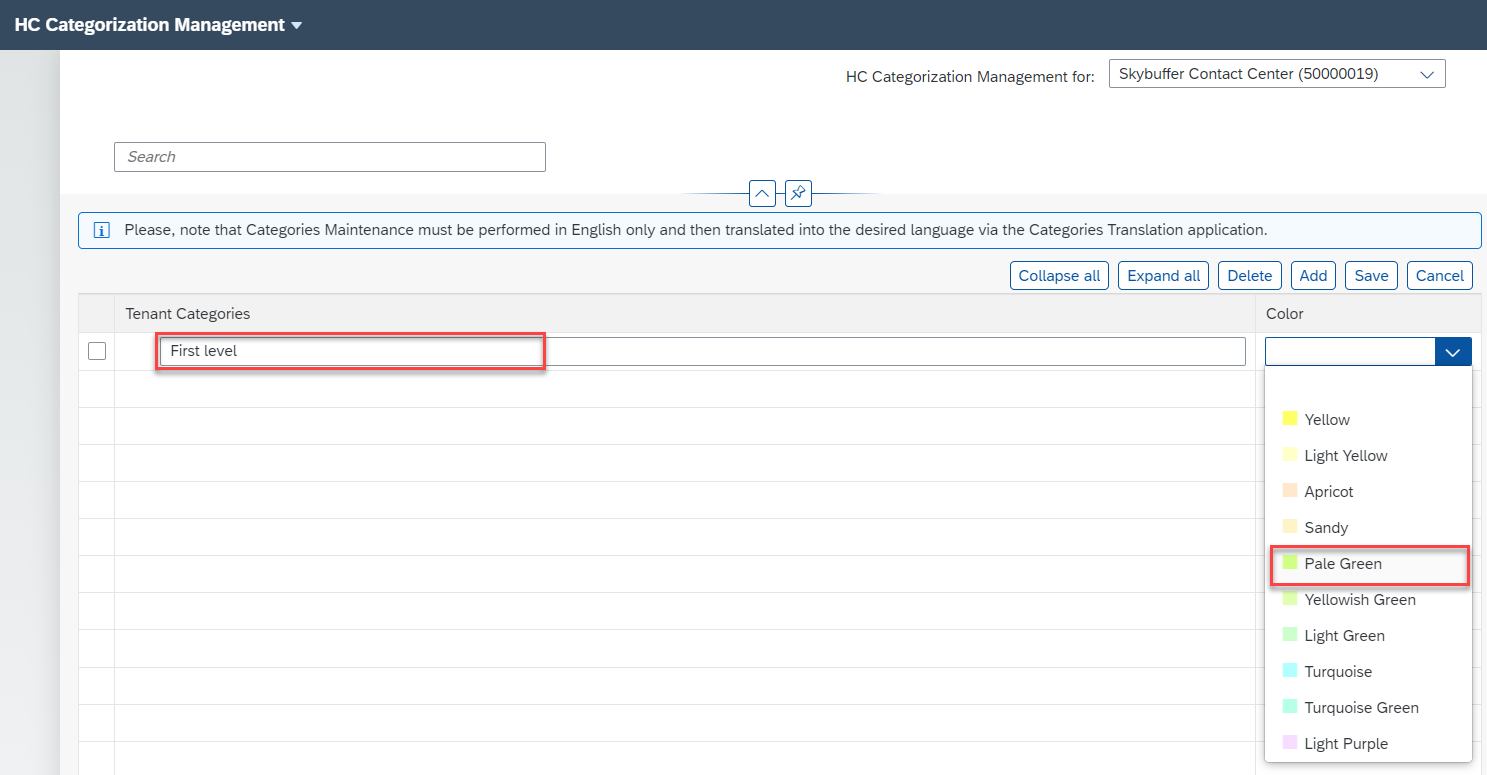This screenshot has width=1487, height=775.
Task: Choose the Light Purple color option
Action: 1368,743
